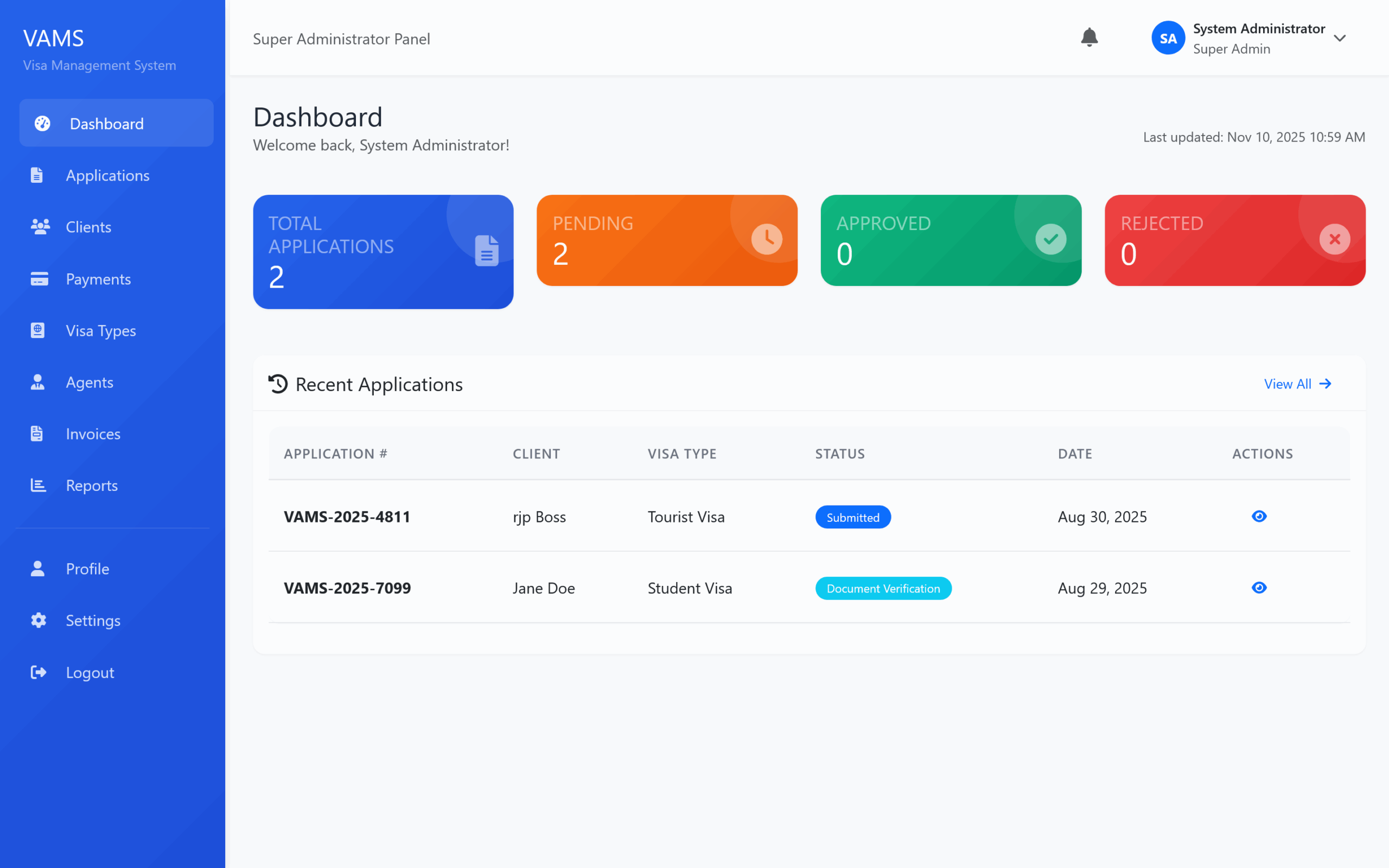Click the Reports chart icon
1389x868 pixels.
point(38,485)
